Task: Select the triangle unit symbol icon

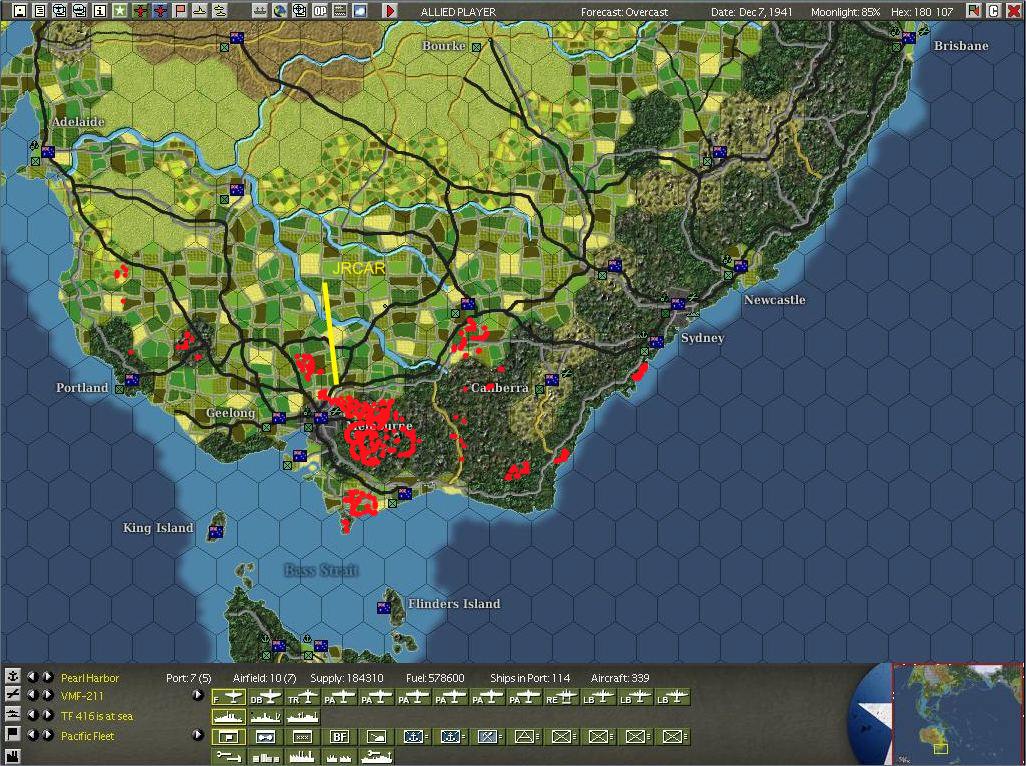Action: coord(524,737)
